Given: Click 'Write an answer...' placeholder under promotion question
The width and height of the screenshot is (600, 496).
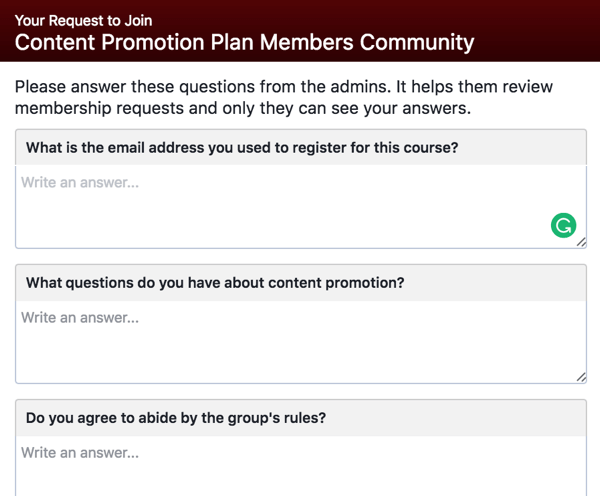Looking at the screenshot, I should click(x=80, y=318).
